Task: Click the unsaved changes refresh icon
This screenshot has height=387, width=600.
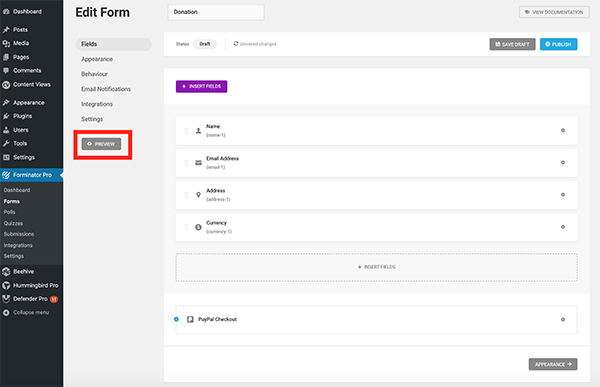Action: (x=236, y=44)
